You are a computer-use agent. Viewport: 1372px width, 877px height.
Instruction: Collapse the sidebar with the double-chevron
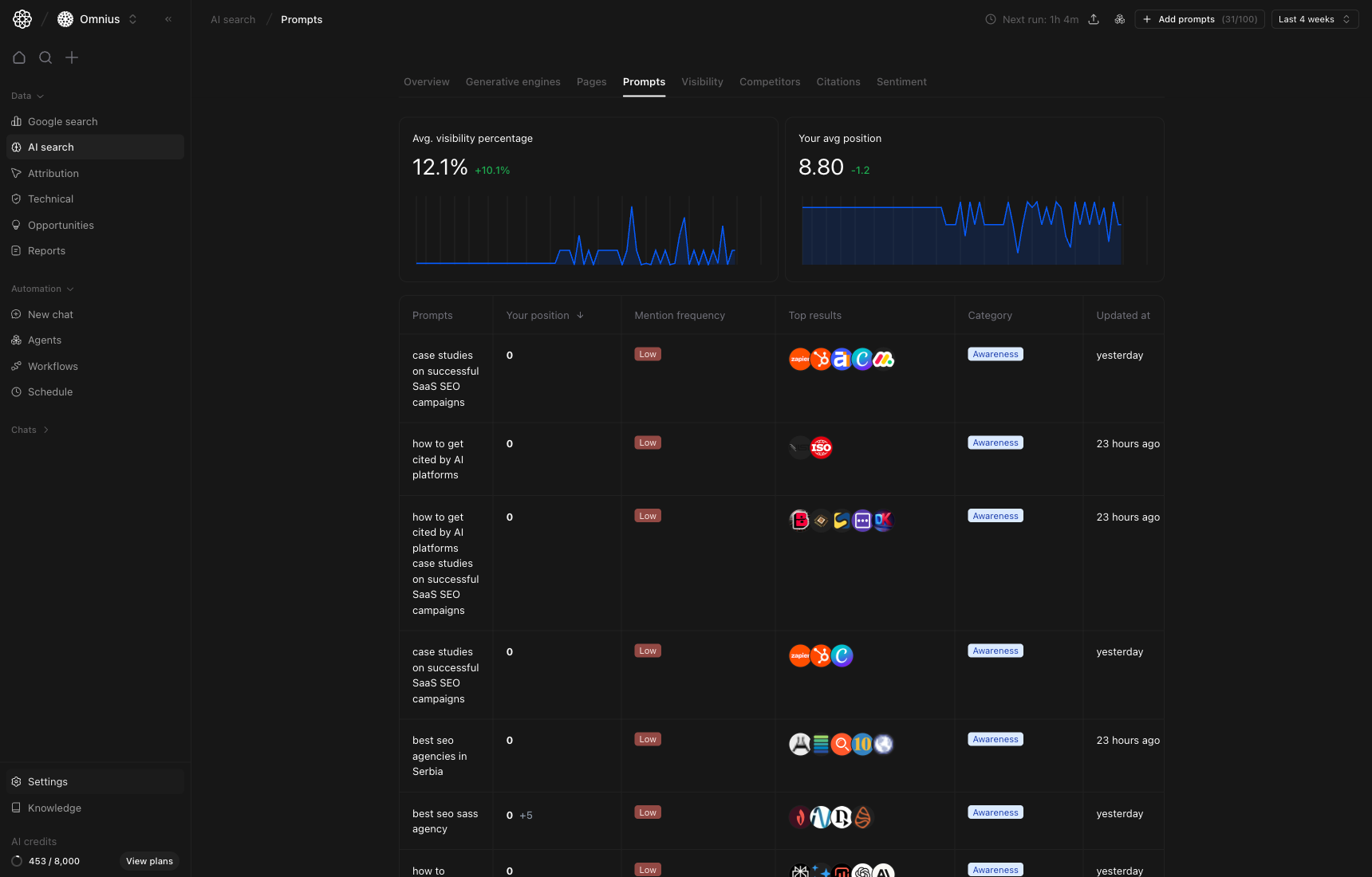(x=168, y=19)
